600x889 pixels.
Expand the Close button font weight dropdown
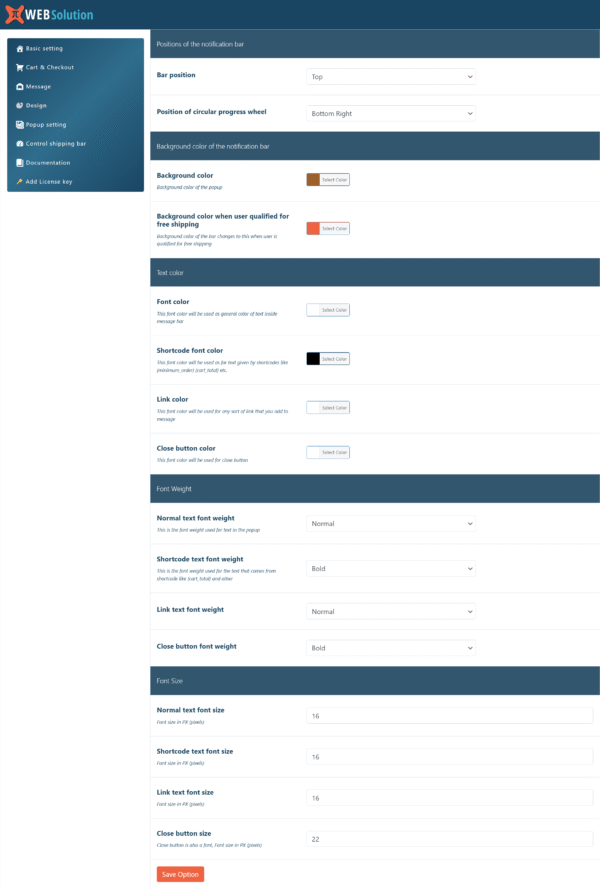pos(390,648)
